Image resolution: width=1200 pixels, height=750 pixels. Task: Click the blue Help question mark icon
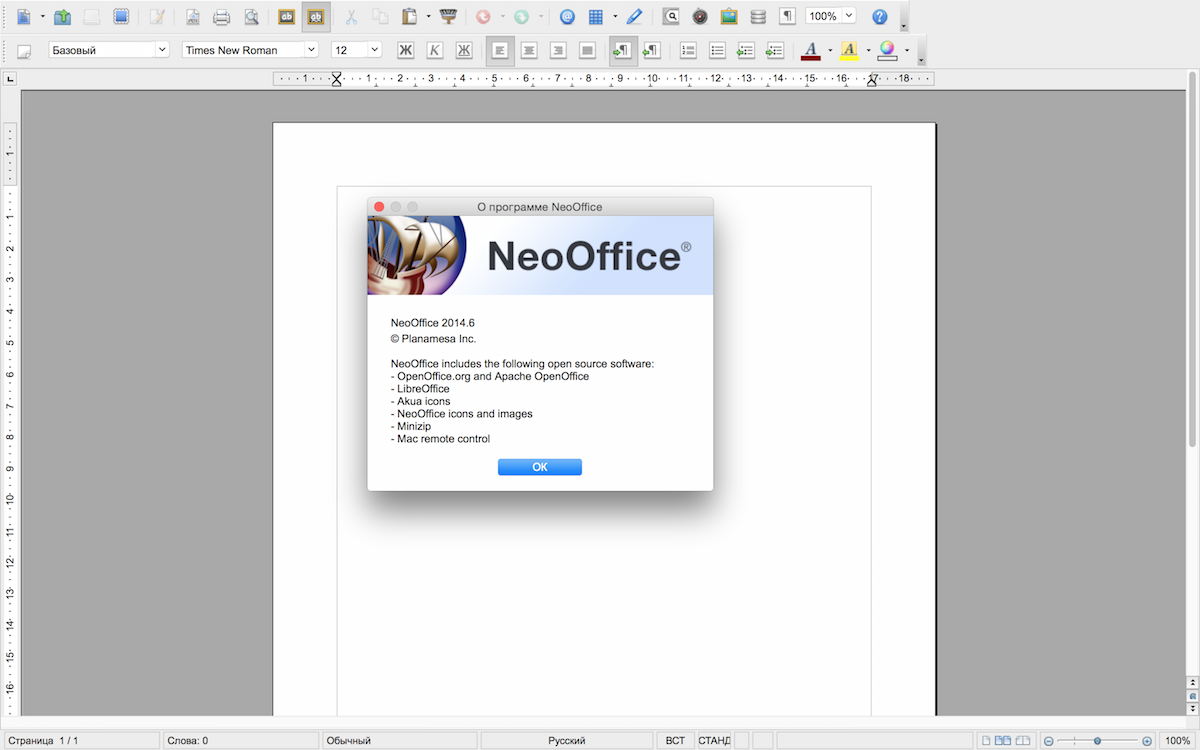click(x=879, y=17)
